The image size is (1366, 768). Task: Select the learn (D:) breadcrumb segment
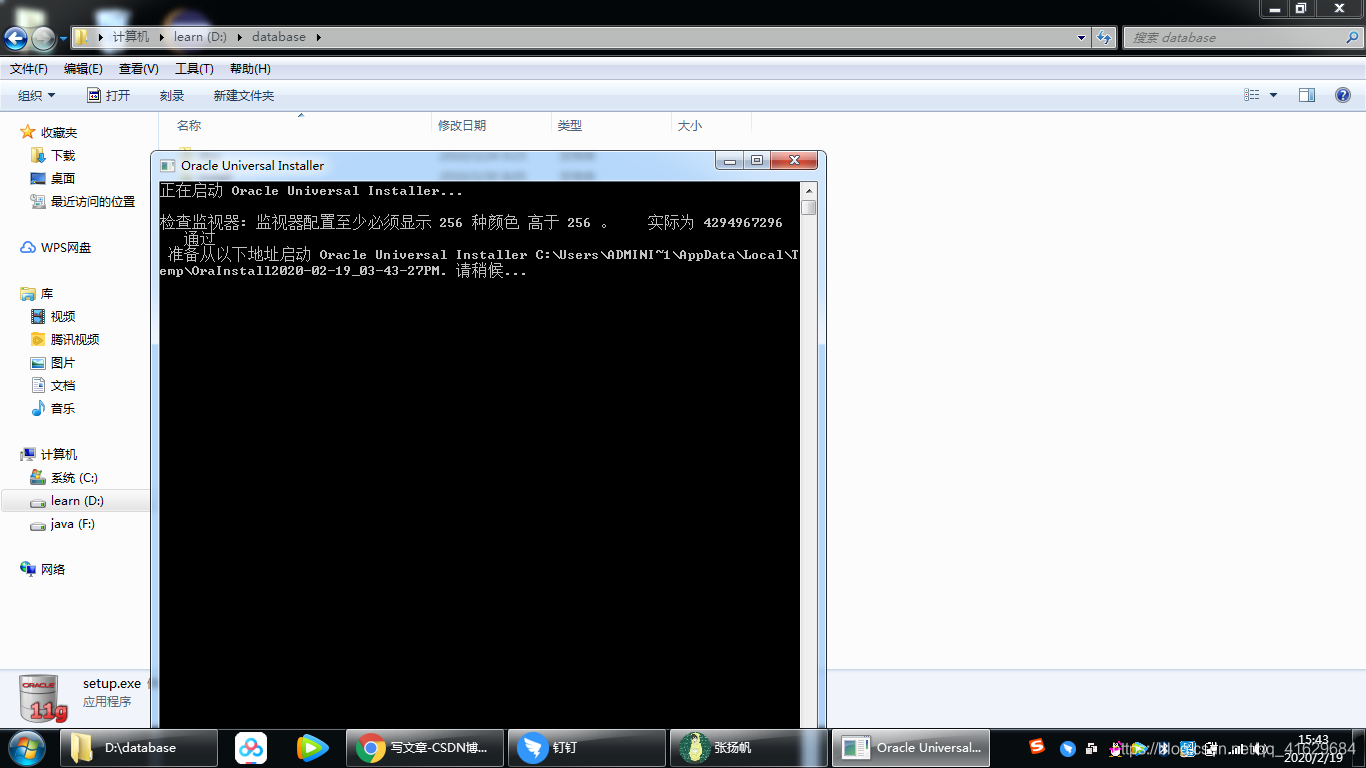click(x=200, y=37)
